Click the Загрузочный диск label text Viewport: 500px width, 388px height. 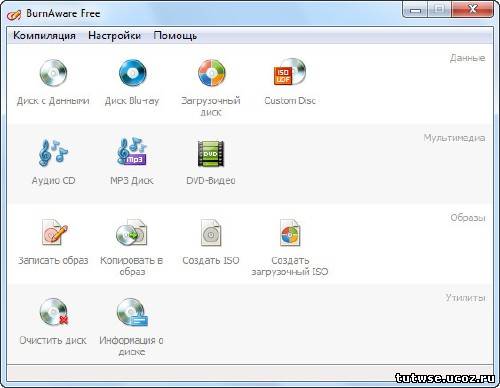tap(211, 106)
